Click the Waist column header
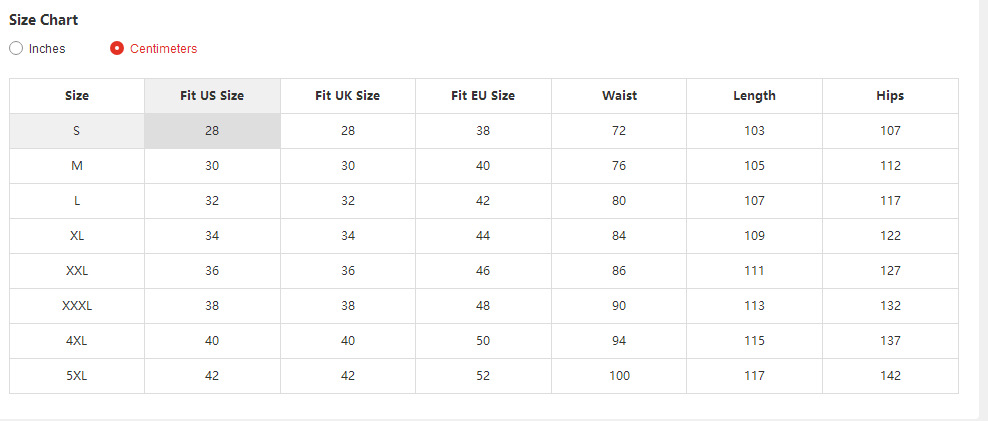The image size is (988, 421). [x=619, y=96]
